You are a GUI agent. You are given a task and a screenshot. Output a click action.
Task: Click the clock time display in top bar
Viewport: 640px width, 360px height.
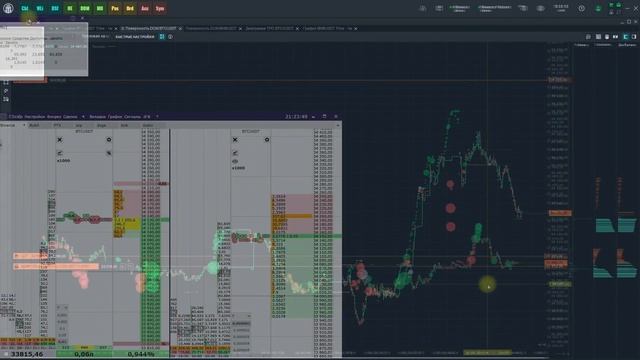[x=561, y=8]
